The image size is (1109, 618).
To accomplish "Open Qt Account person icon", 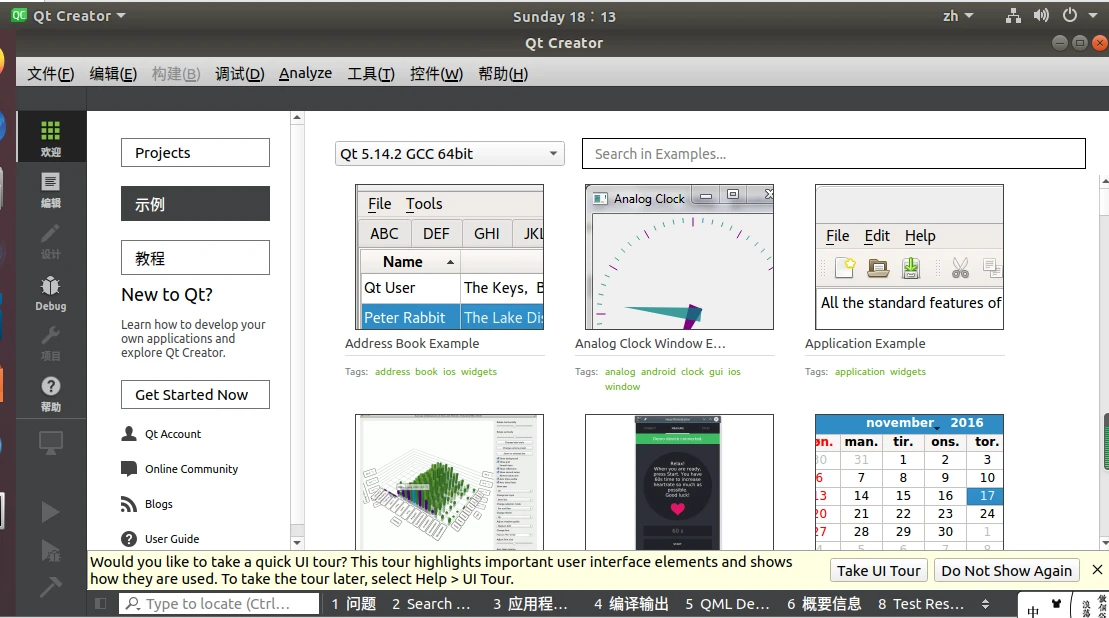I will click(129, 433).
